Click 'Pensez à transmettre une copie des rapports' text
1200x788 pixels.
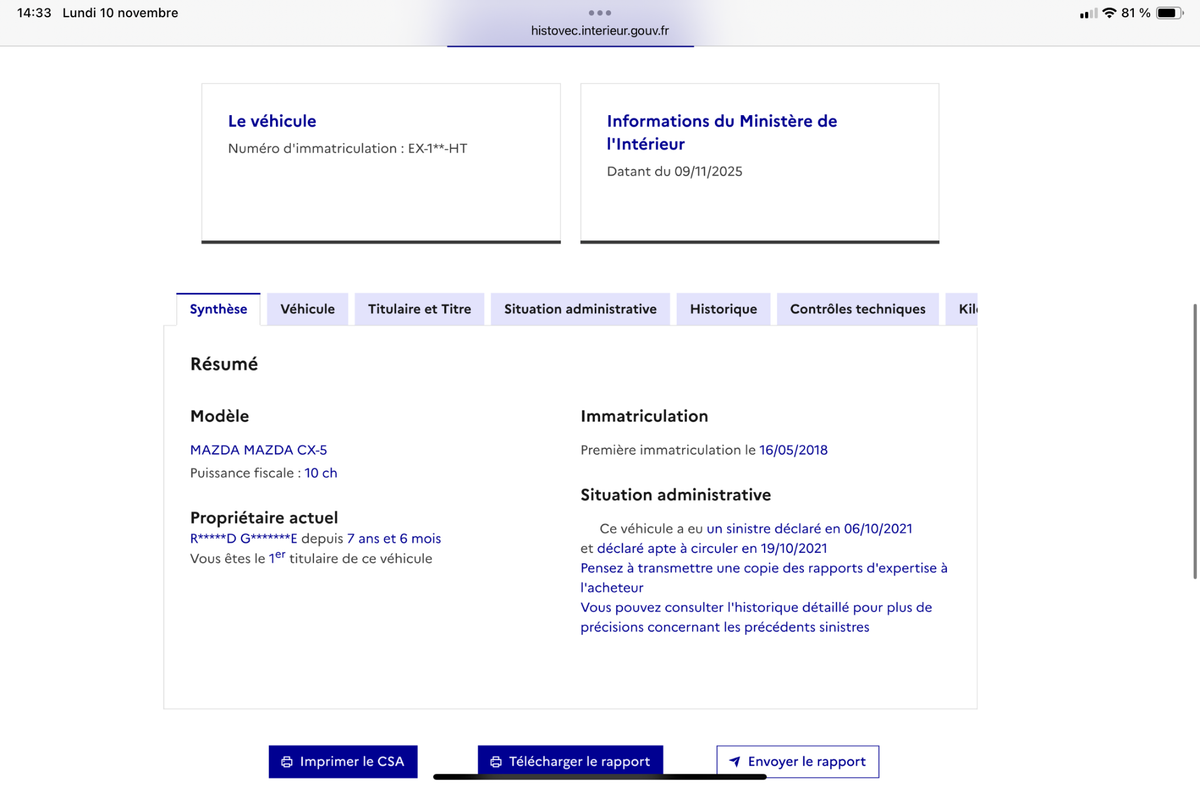point(764,578)
